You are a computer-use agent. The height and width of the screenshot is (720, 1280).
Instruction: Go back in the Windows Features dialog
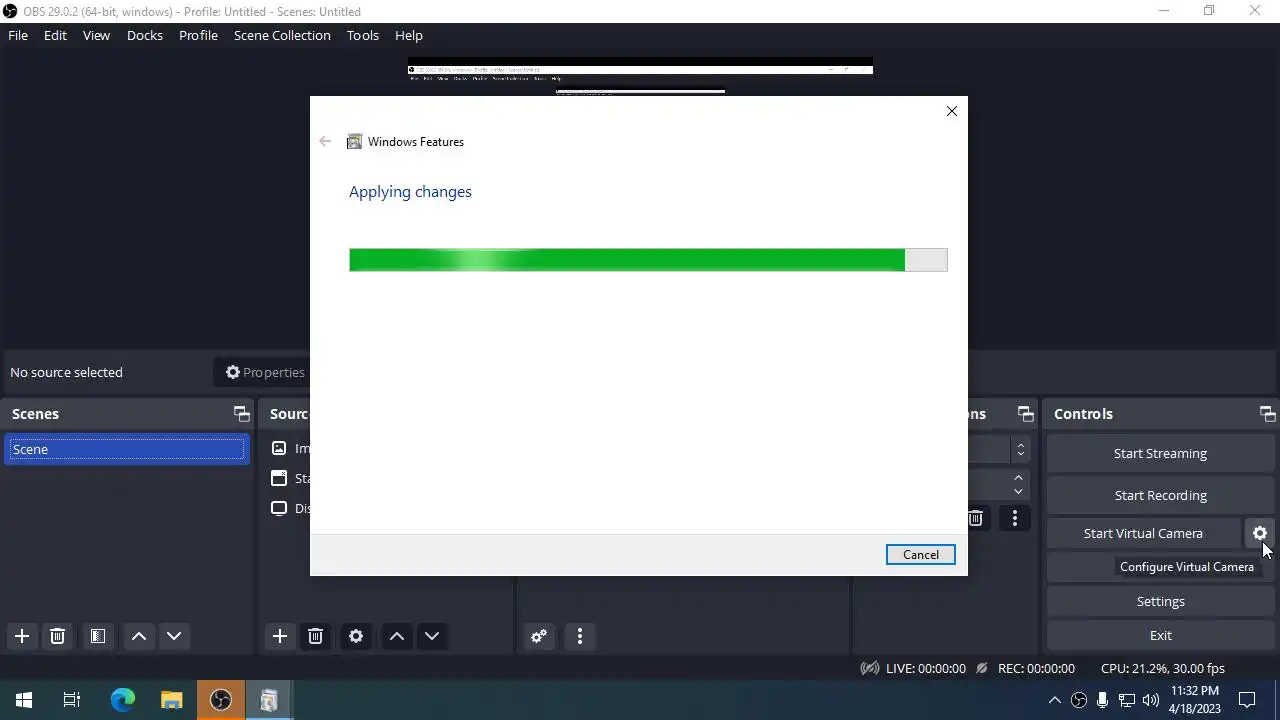[325, 141]
